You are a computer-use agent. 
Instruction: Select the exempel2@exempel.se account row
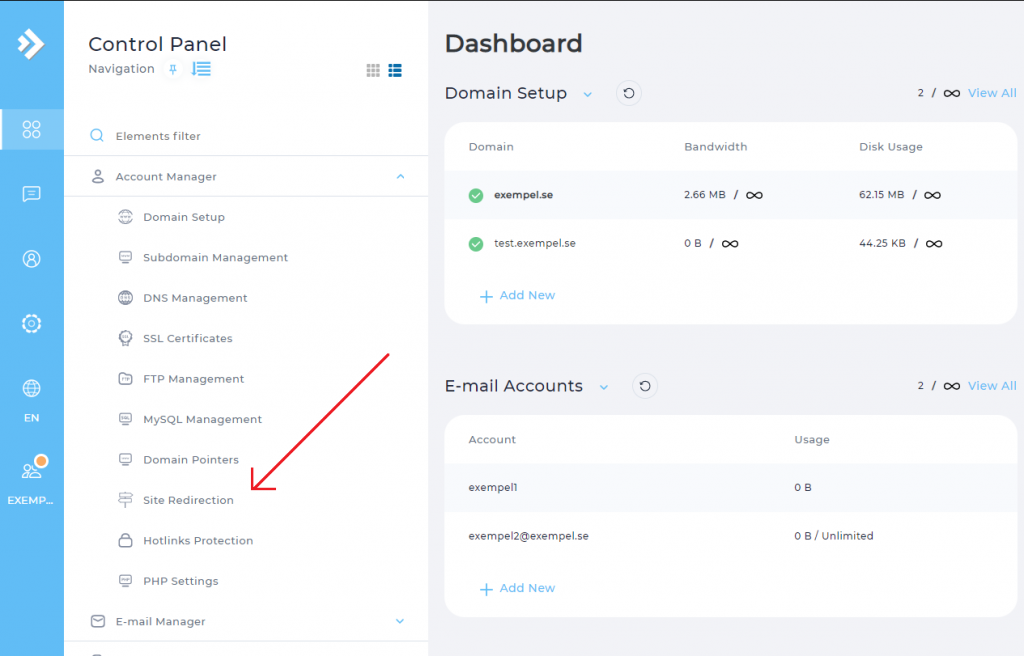pyautogui.click(x=731, y=536)
